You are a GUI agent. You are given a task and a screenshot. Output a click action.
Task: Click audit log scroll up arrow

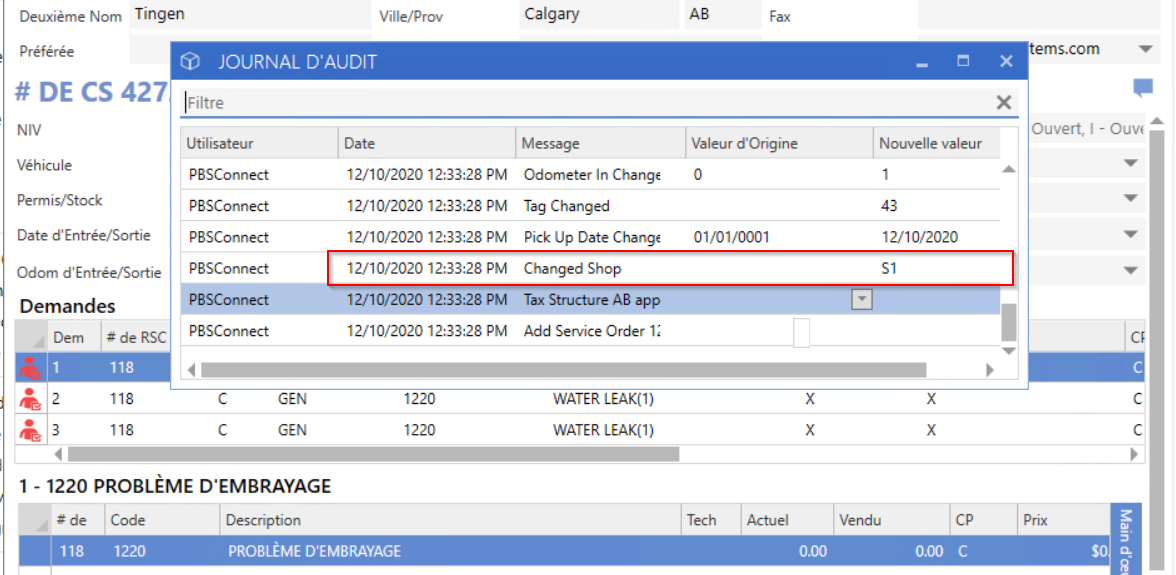click(1009, 169)
